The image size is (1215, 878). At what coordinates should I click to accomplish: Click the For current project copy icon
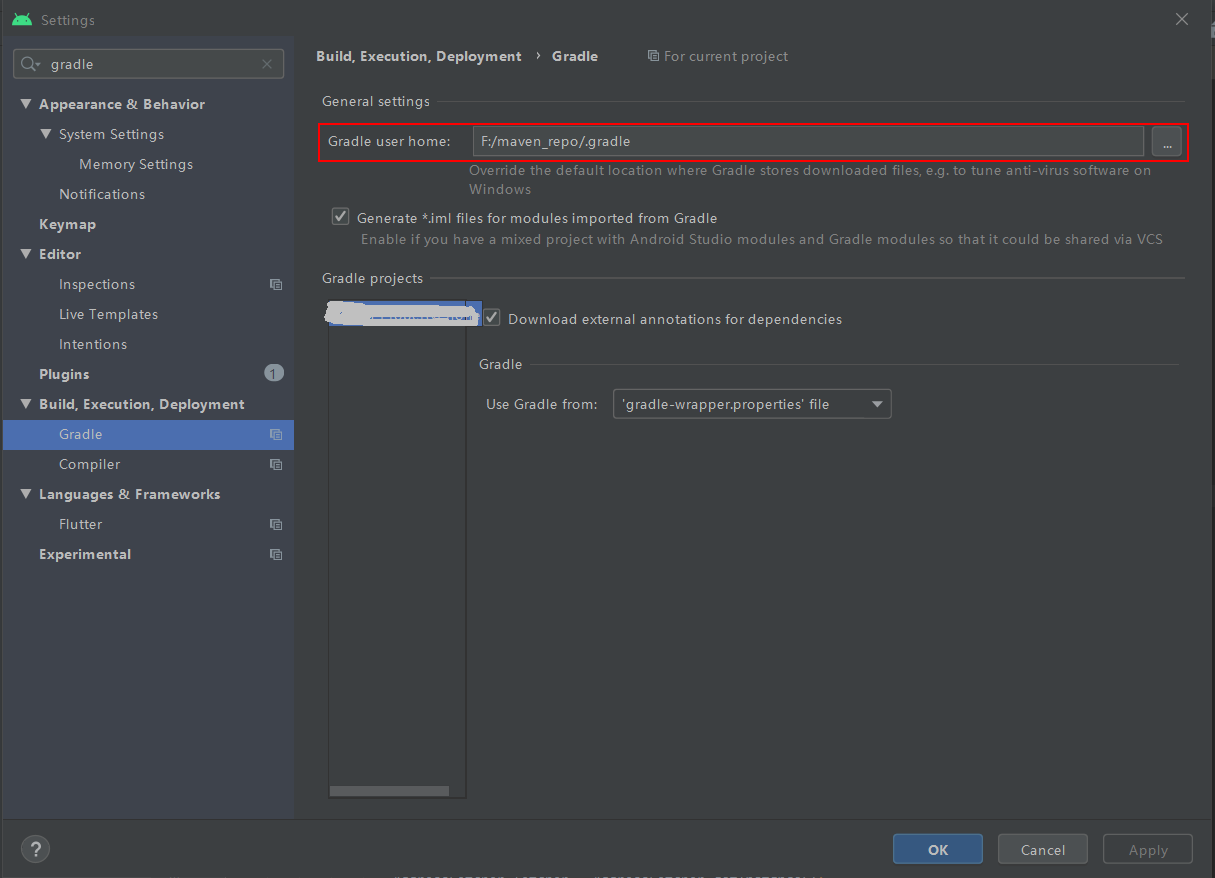tap(653, 56)
